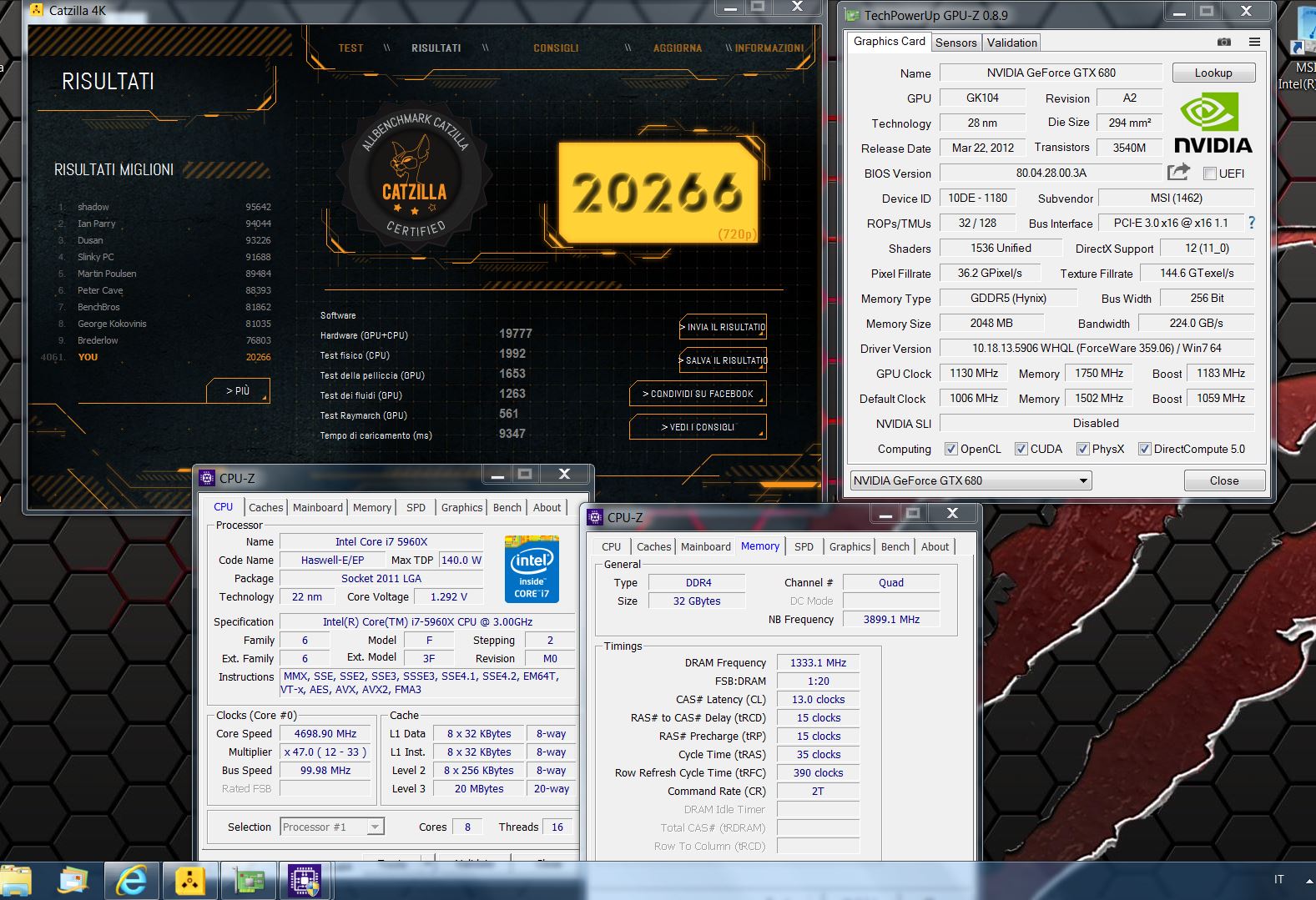Click the BIOS share/export arrow icon
The width and height of the screenshot is (1316, 900).
[1178, 173]
